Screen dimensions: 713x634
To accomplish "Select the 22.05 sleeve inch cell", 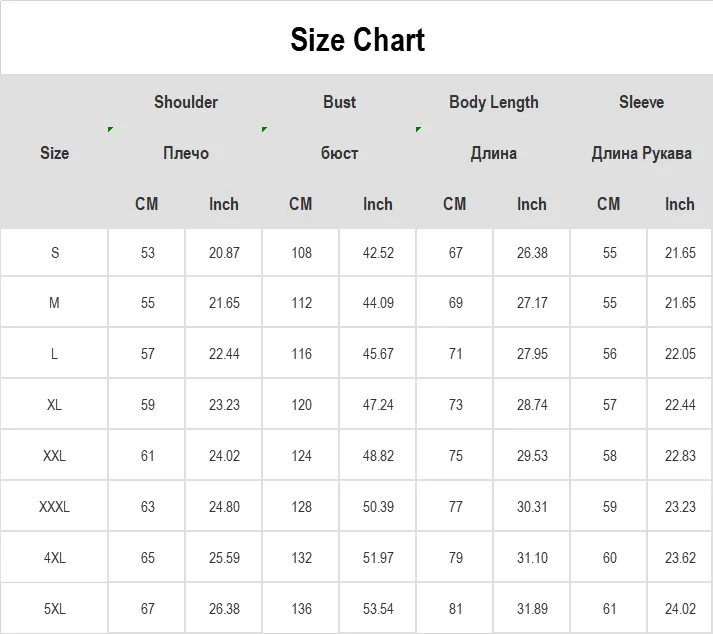I will coord(680,354).
